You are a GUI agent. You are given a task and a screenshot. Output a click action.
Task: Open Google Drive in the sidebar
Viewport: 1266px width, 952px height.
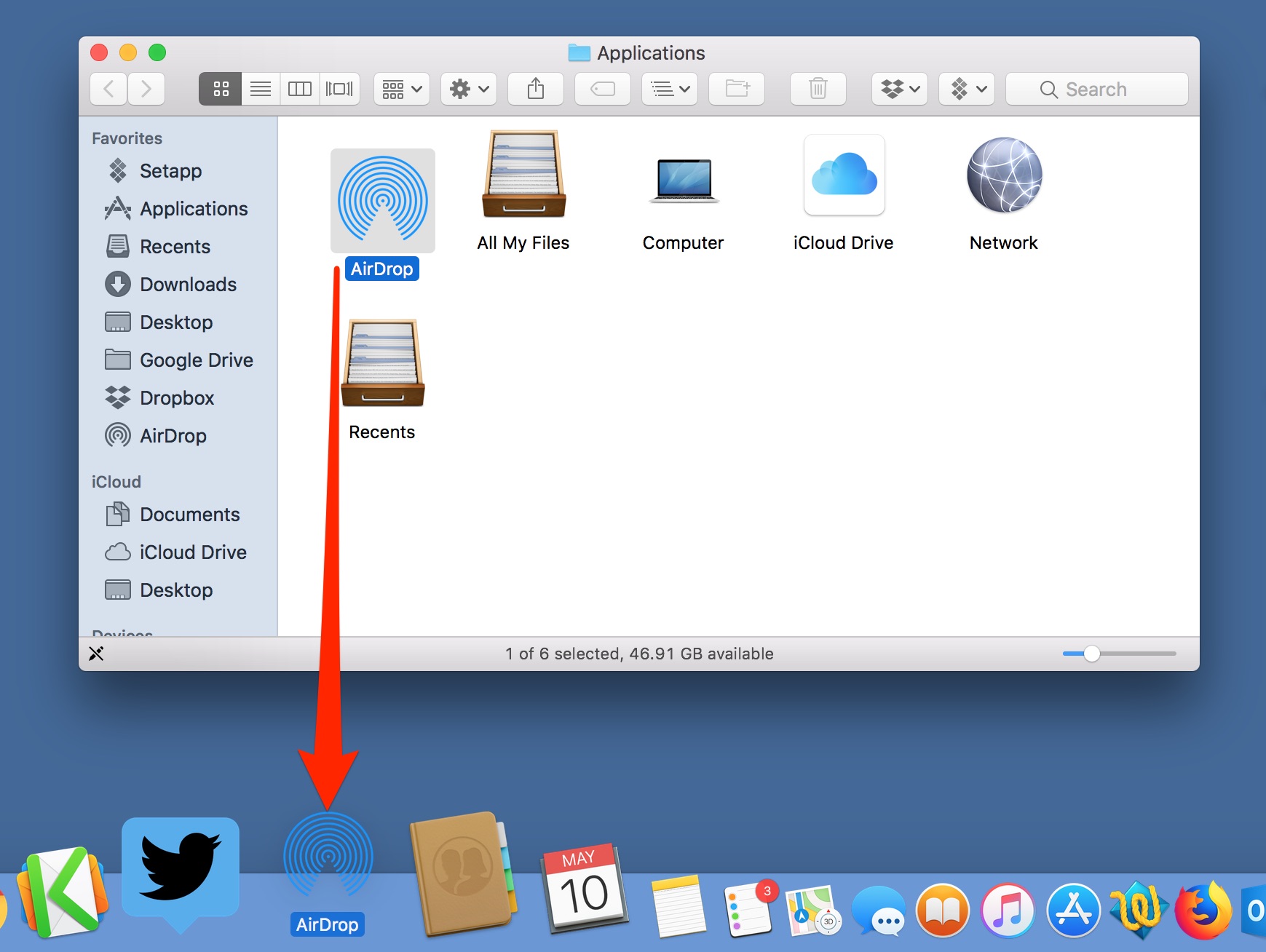tap(196, 360)
